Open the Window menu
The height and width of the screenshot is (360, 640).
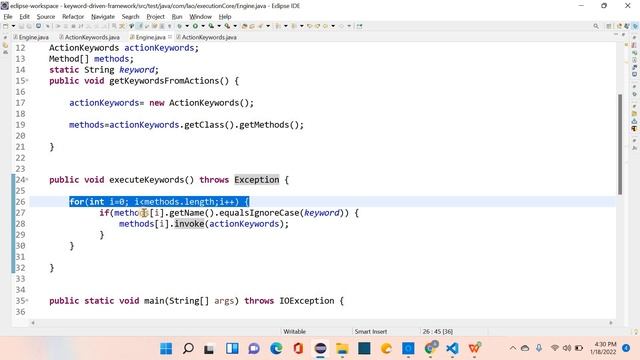[x=200, y=17]
